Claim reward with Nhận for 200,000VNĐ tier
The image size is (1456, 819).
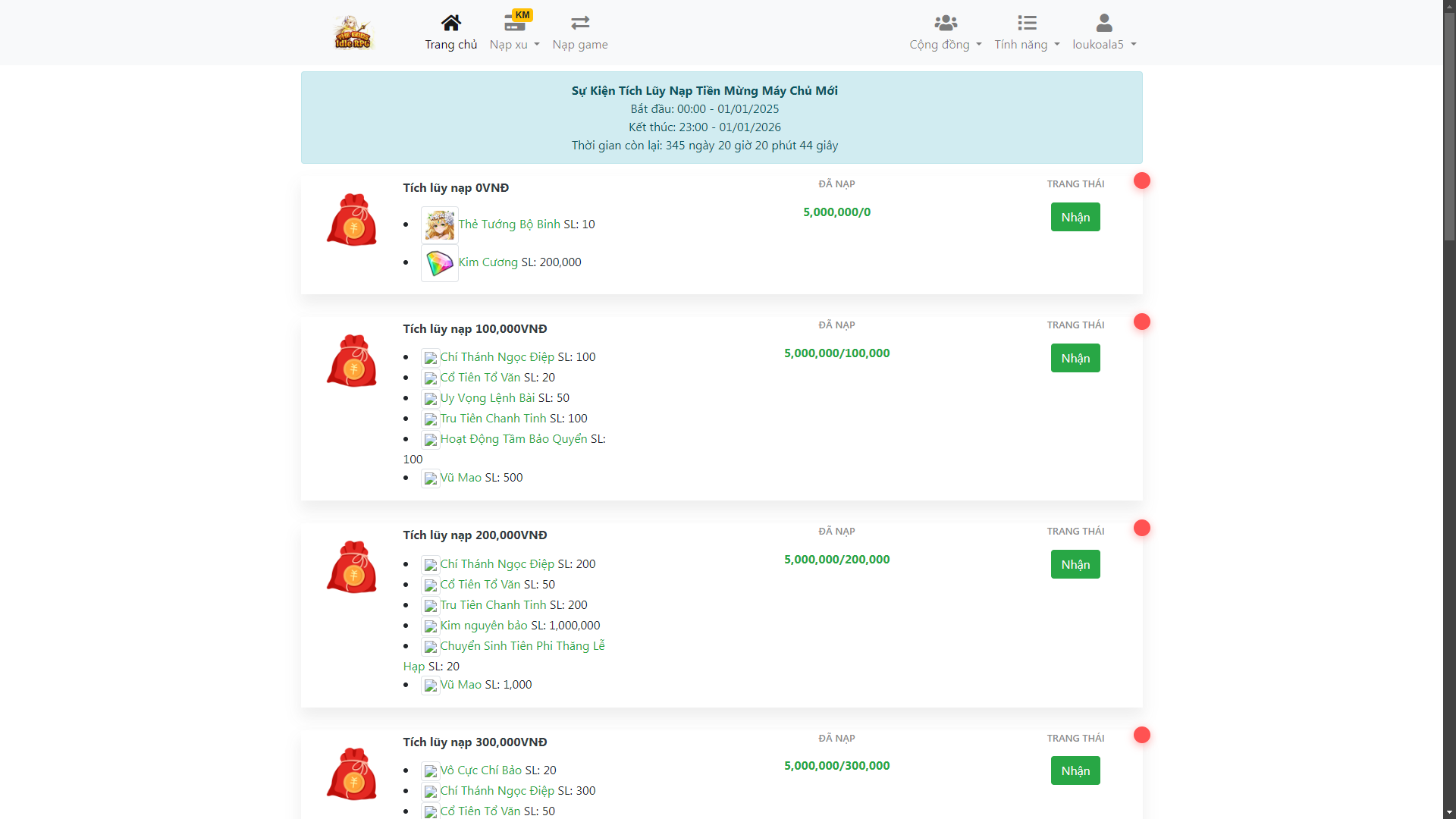point(1075,564)
